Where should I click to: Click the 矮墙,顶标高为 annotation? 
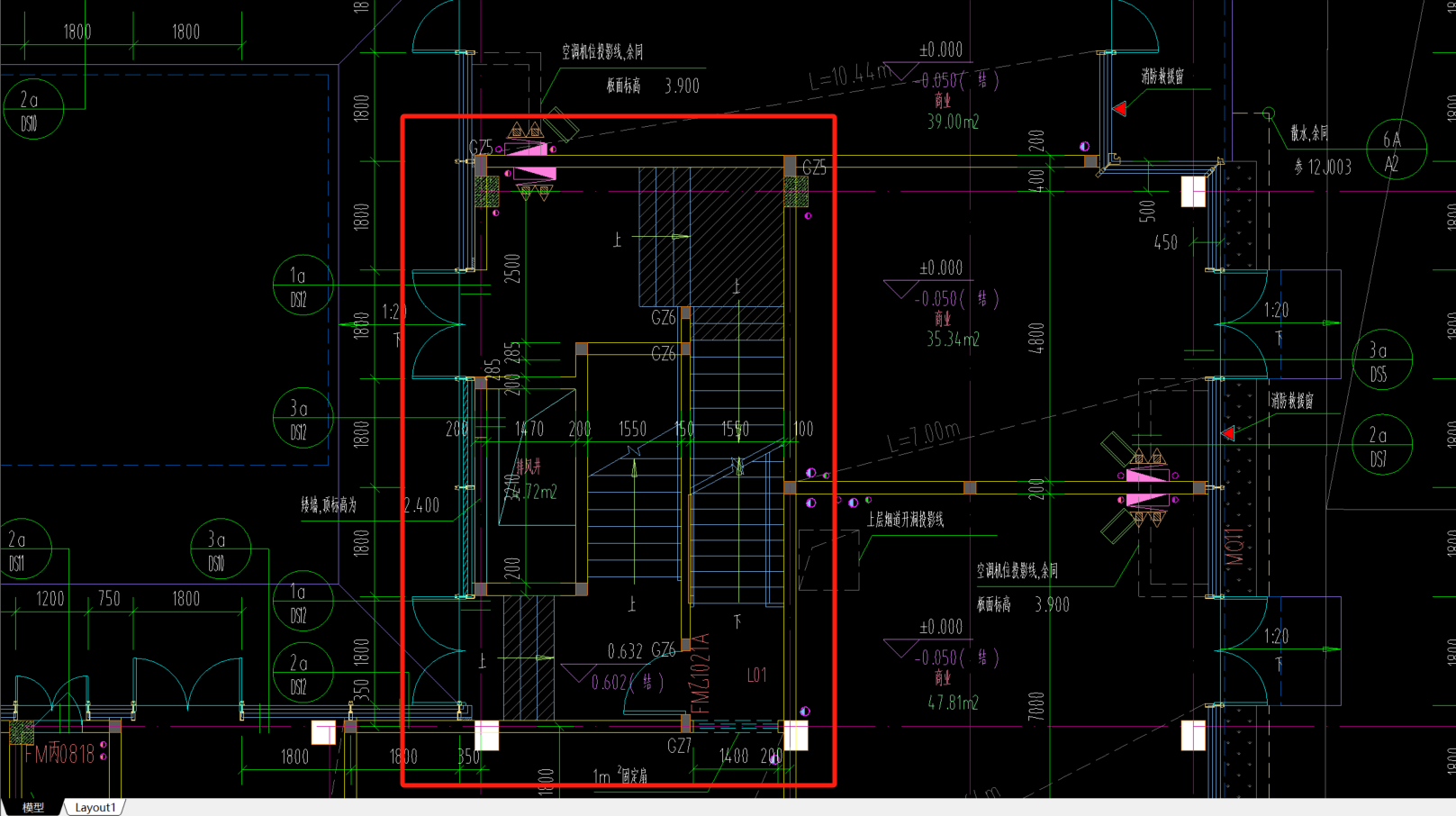(329, 506)
